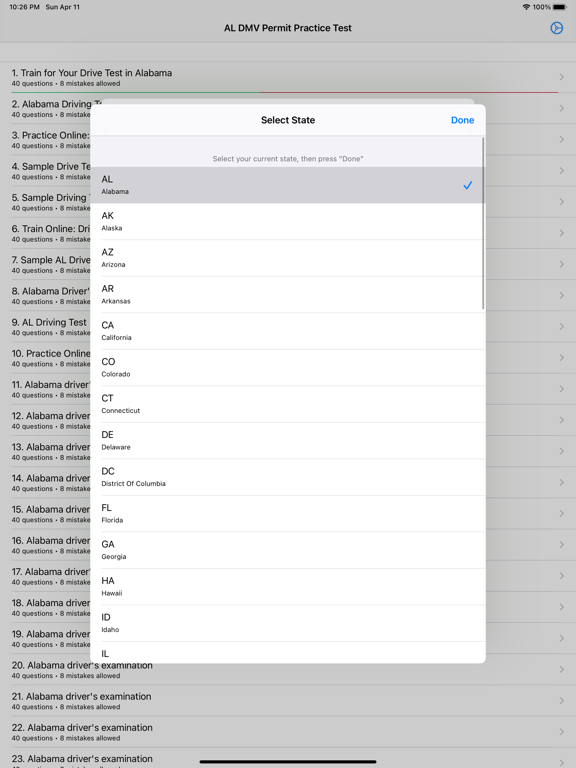Click the Select State dialog scrollbar
Screen dimensions: 576x768
point(483,223)
